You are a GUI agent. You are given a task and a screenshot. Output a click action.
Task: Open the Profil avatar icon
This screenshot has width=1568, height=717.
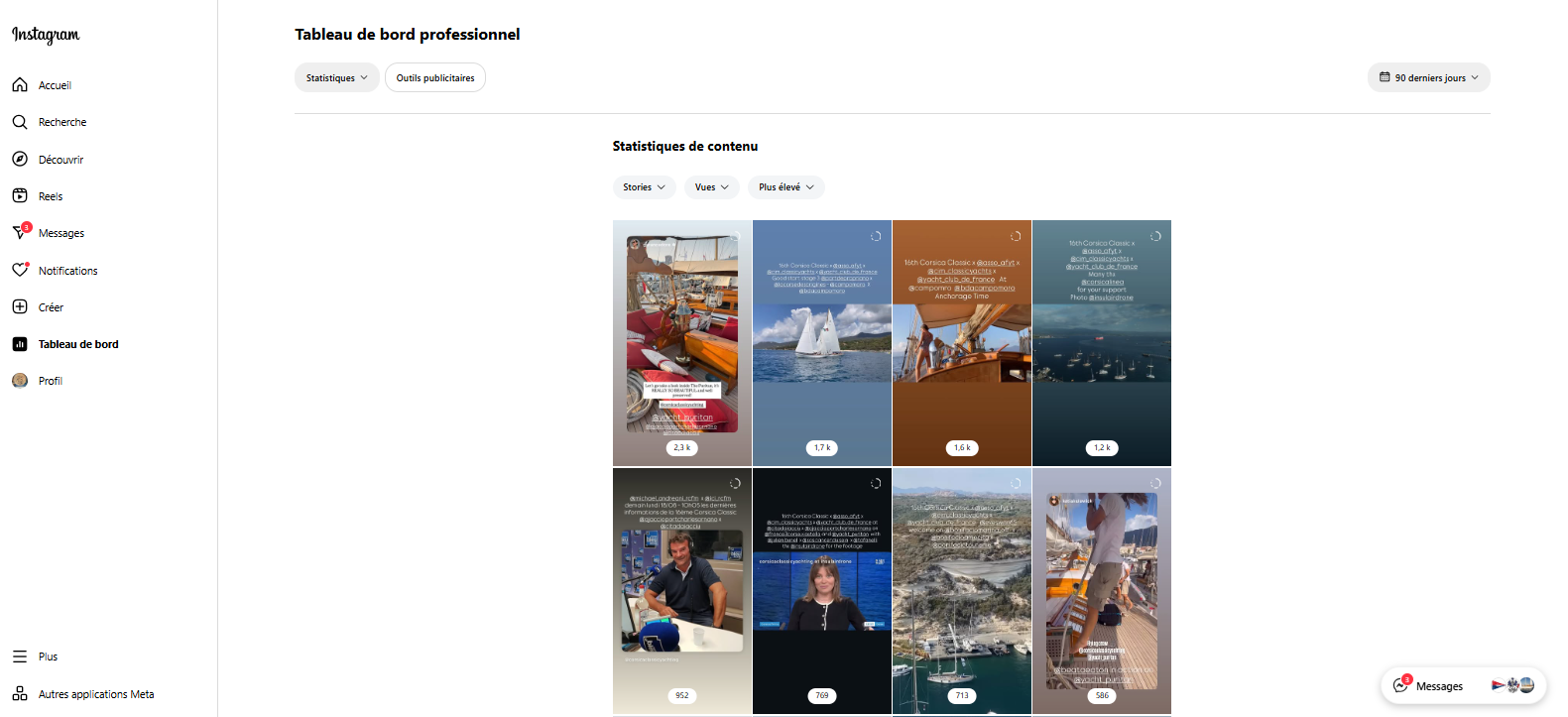pos(20,381)
